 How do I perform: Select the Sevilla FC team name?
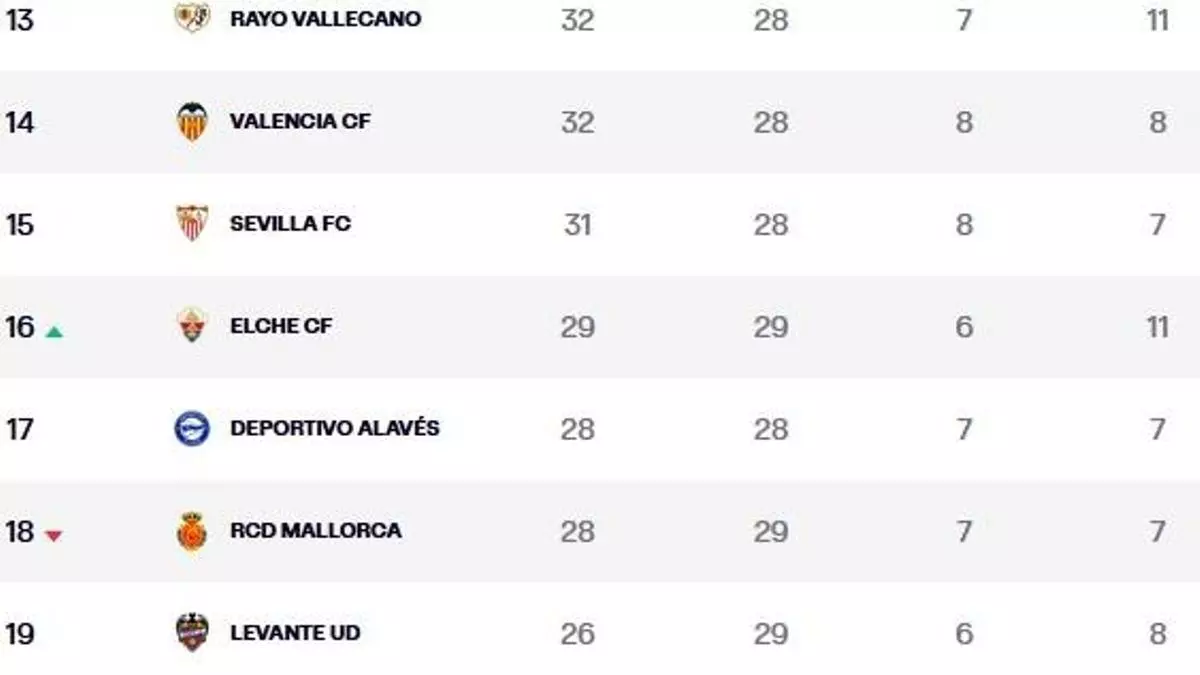click(x=290, y=224)
